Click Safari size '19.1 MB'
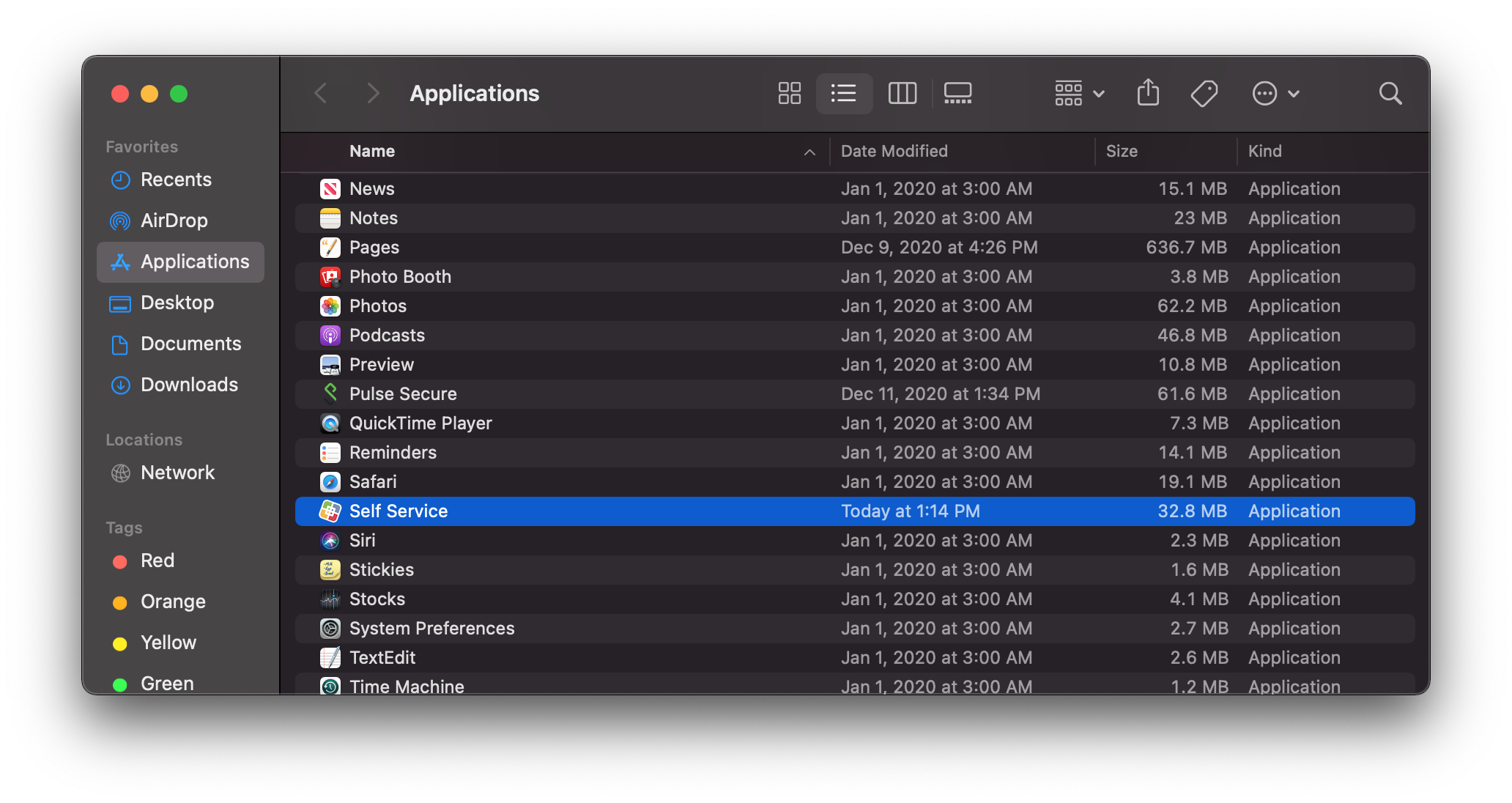This screenshot has width=1512, height=803. point(1193,482)
